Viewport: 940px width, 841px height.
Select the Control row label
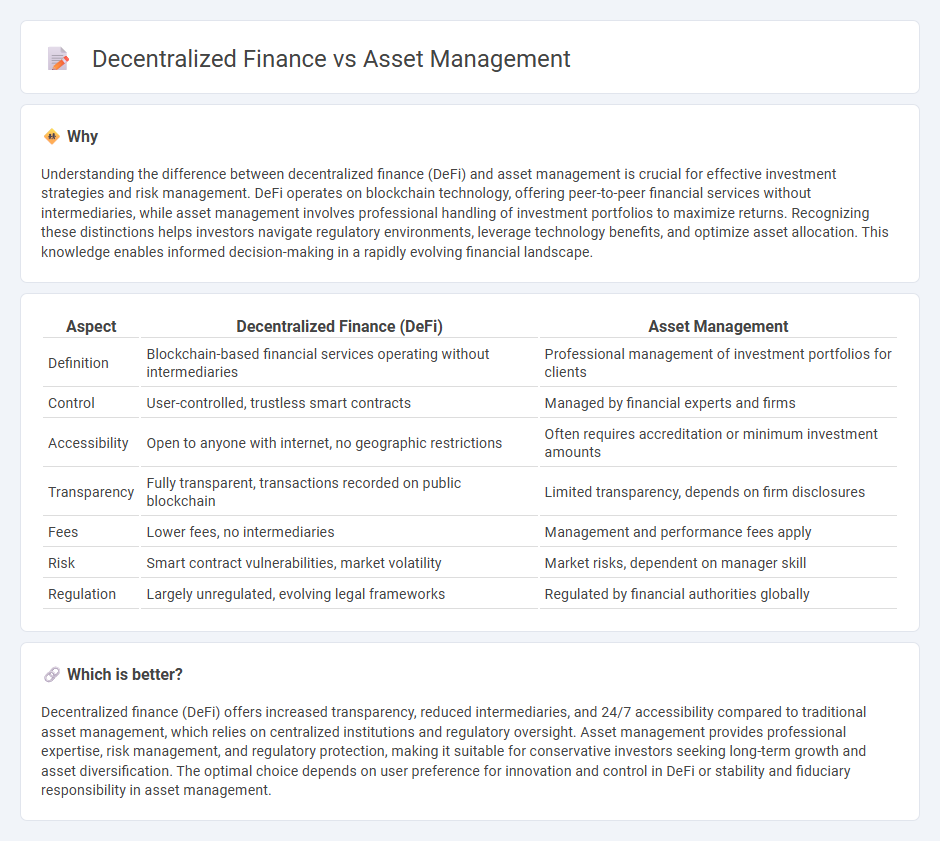pos(71,403)
